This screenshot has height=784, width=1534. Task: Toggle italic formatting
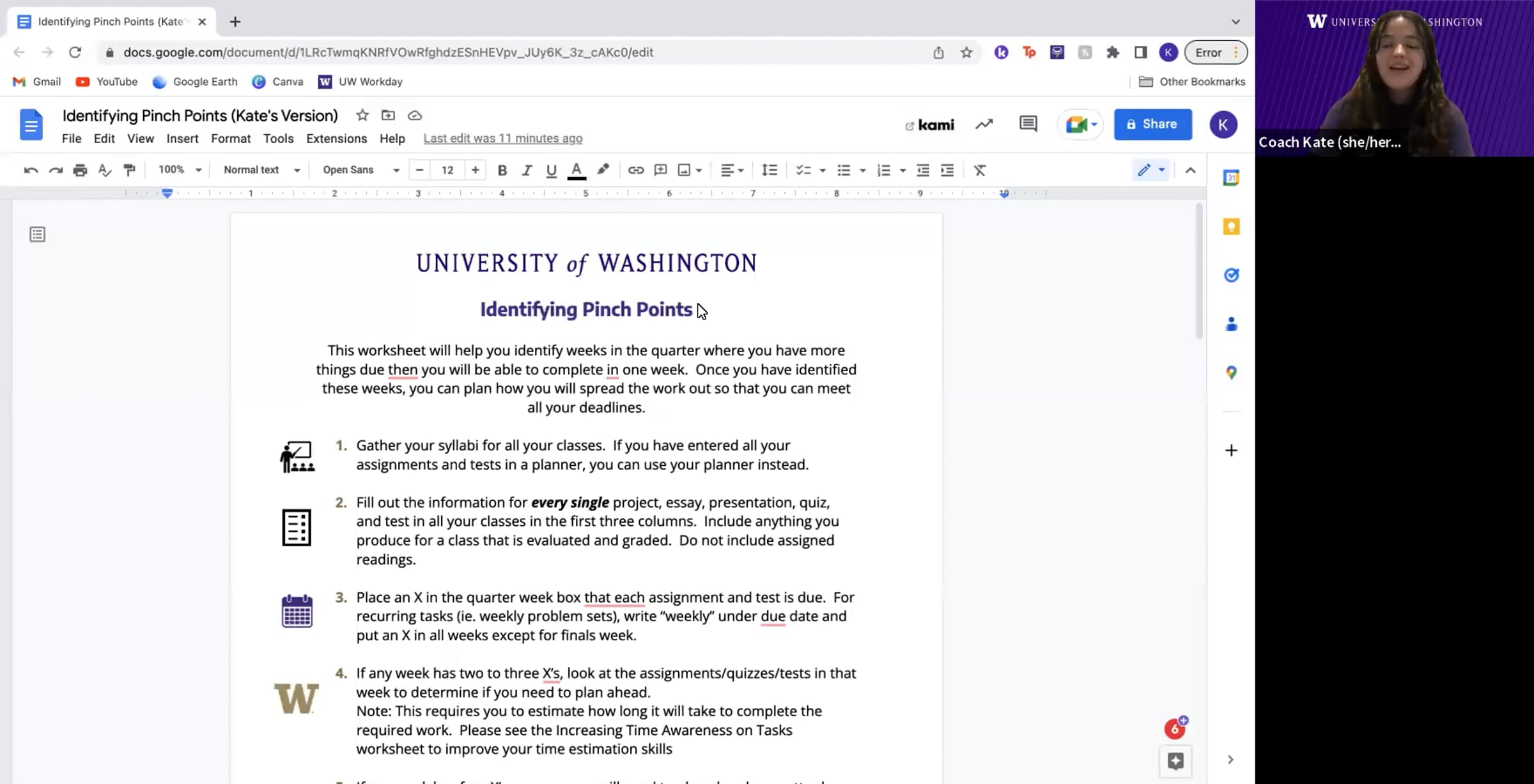(x=527, y=170)
